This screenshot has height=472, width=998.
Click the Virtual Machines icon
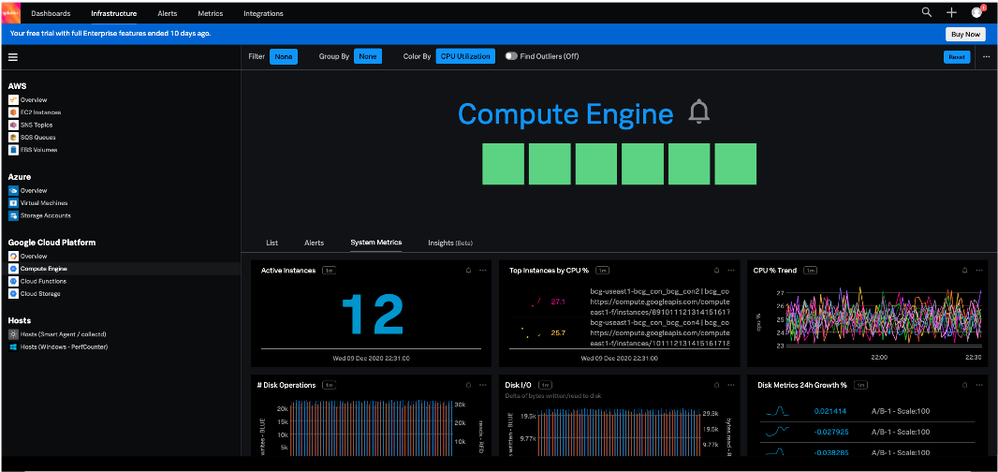point(13,203)
